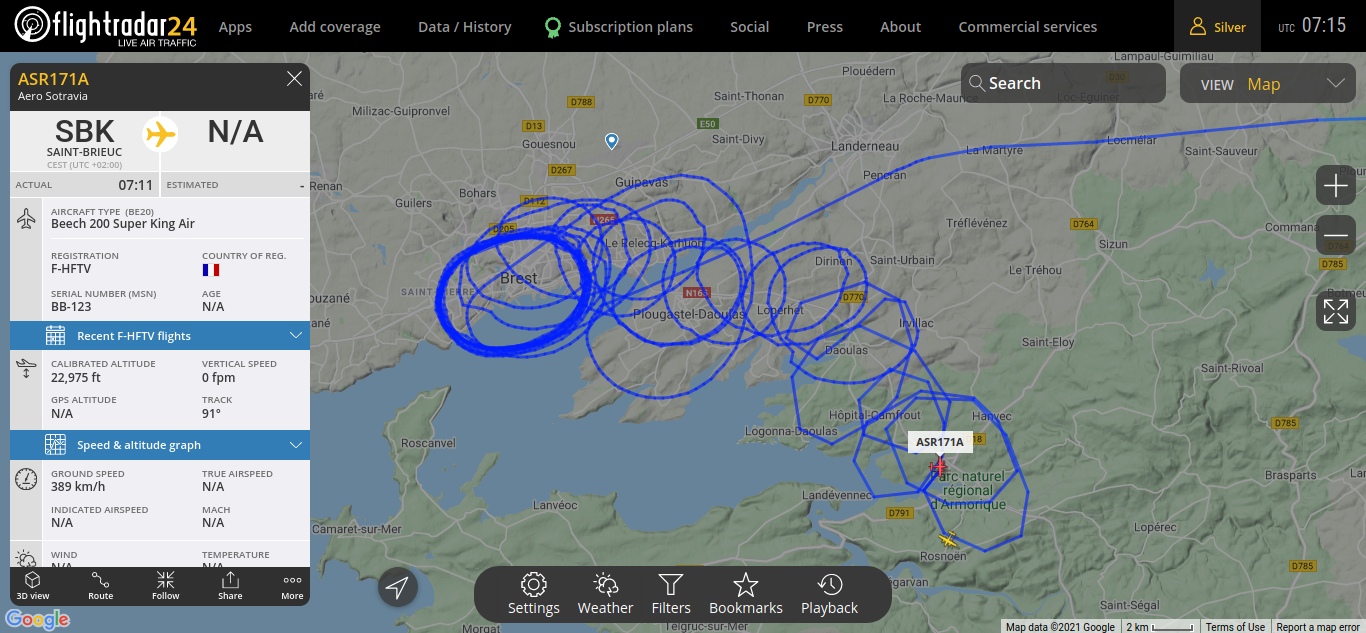Image resolution: width=1366 pixels, height=633 pixels.
Task: Share this flight
Action: [230, 586]
